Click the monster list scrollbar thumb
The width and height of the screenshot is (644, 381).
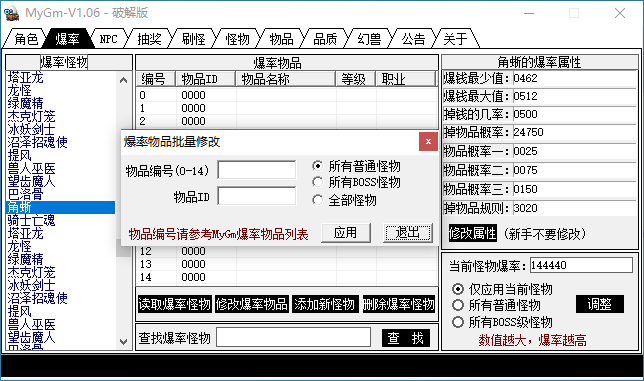coord(123,248)
